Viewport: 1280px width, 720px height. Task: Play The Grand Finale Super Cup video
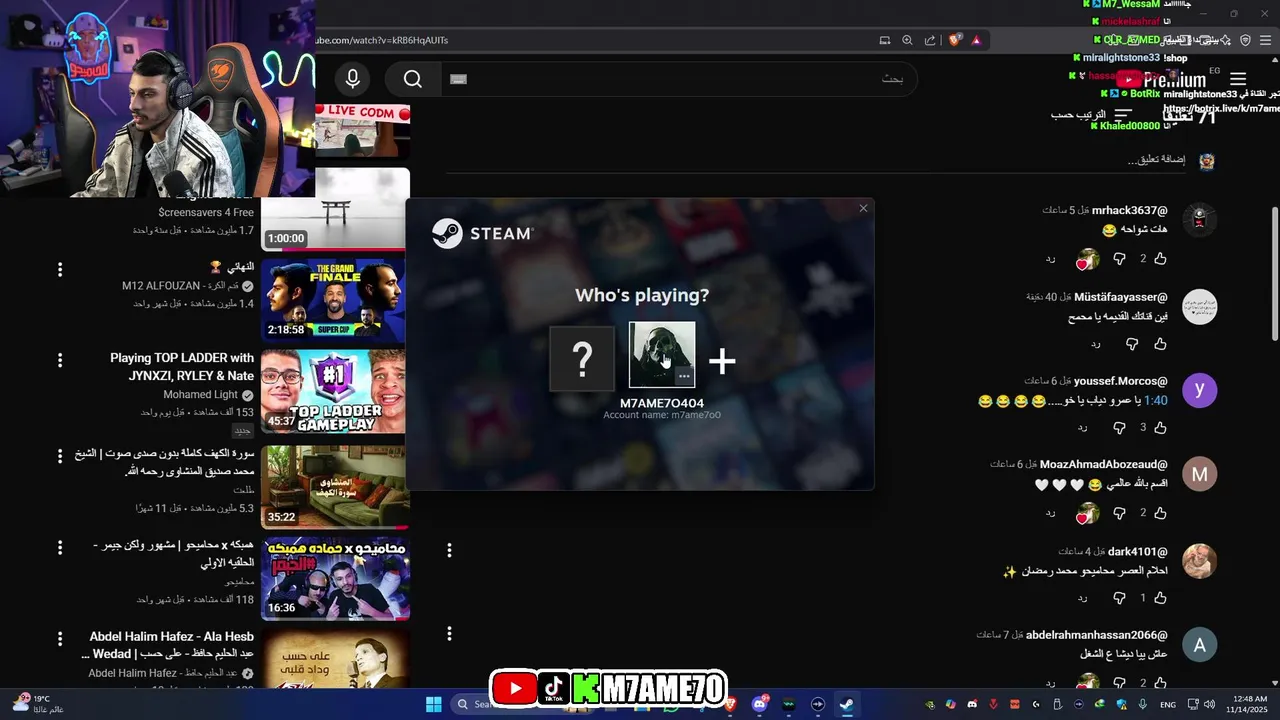click(x=335, y=301)
